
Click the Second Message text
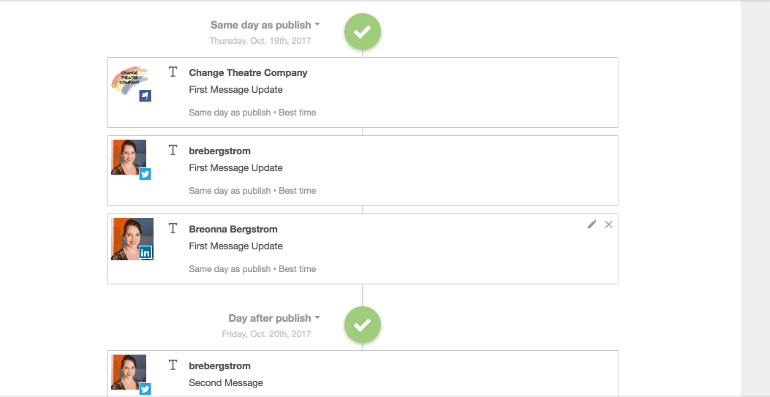(226, 383)
